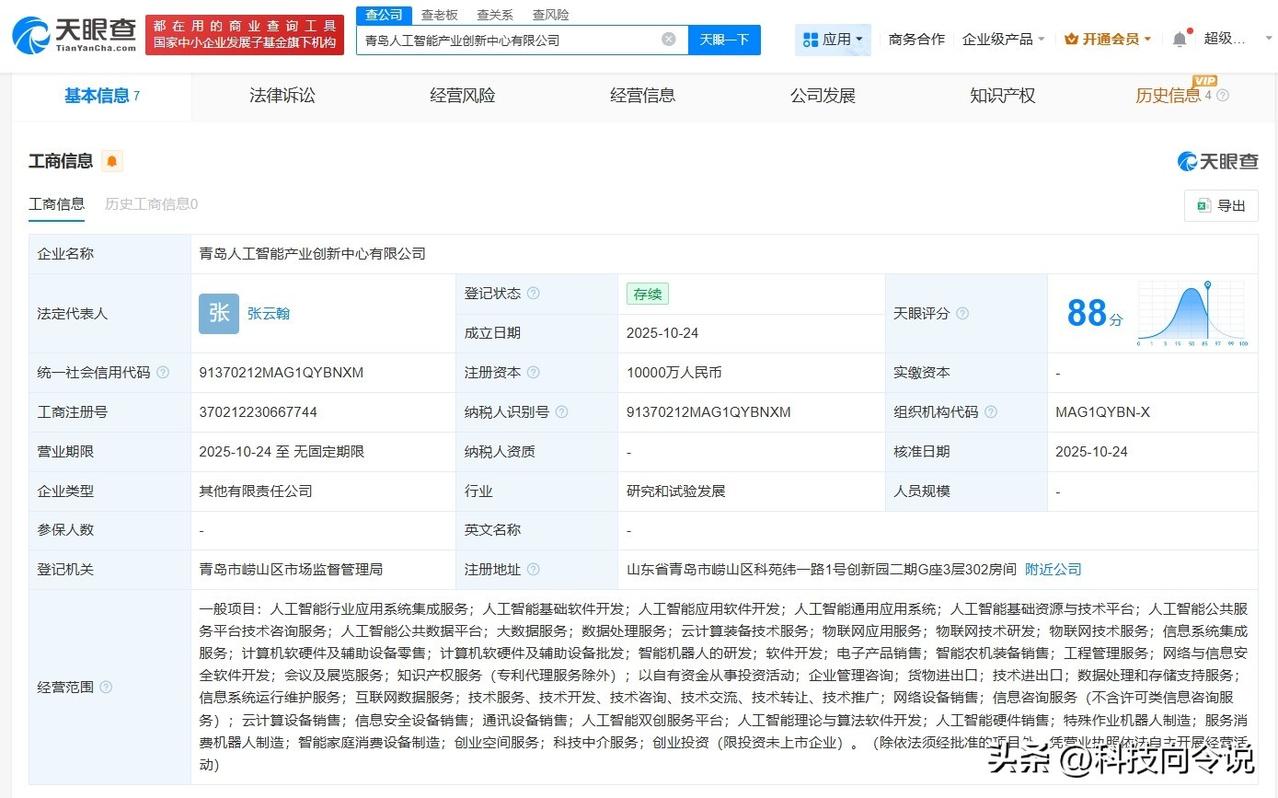This screenshot has width=1278, height=798.
Task: Click help icon next to 经营范围
Action: click(x=106, y=687)
